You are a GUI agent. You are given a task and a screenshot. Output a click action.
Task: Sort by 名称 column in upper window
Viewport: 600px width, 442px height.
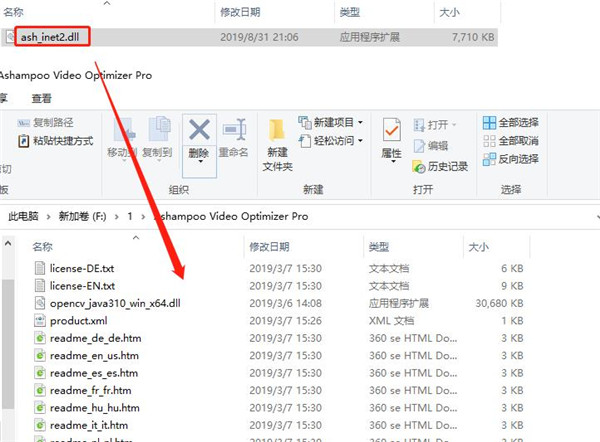(x=13, y=12)
